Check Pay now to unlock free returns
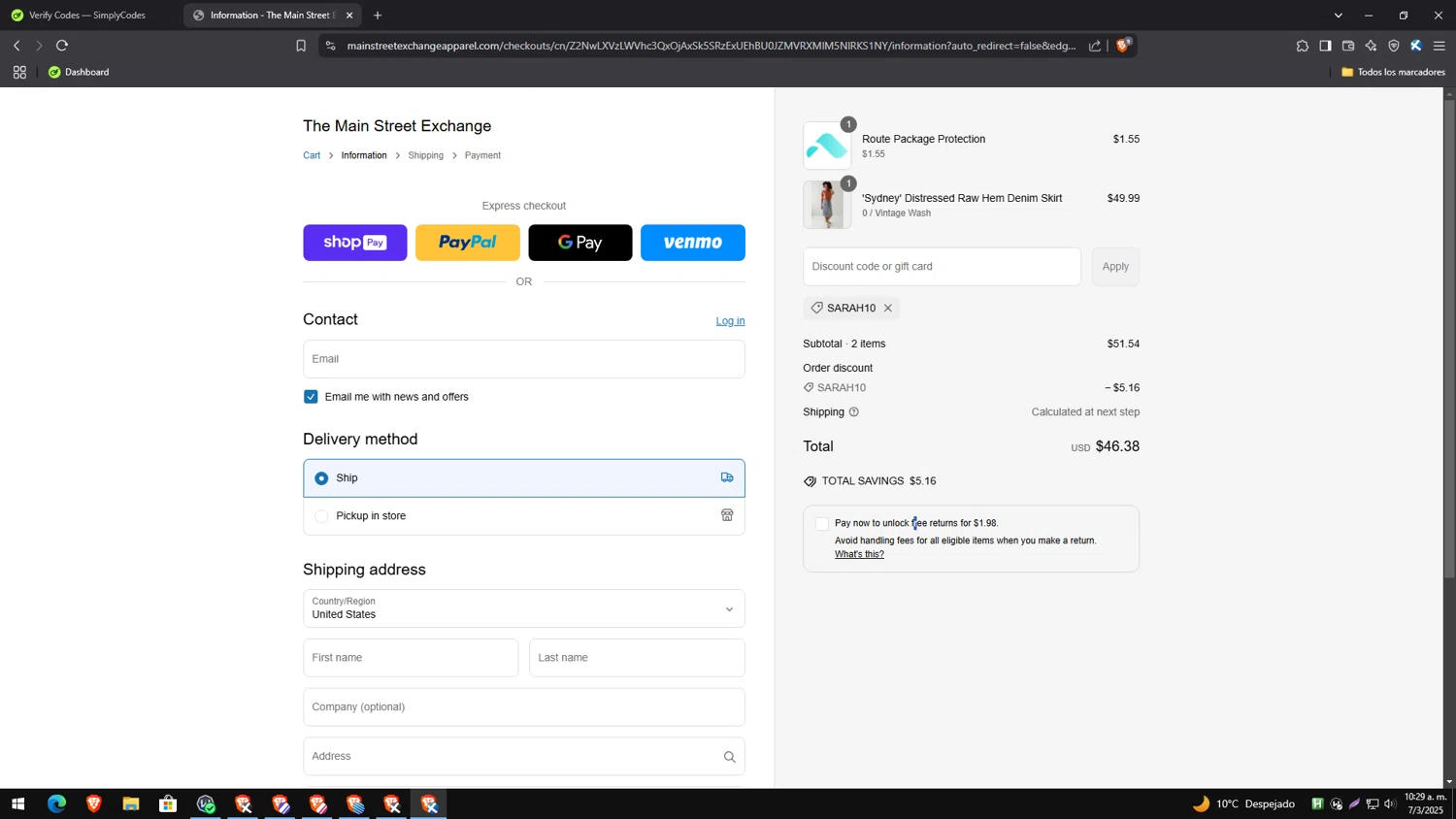The height and width of the screenshot is (819, 1456). click(x=822, y=524)
